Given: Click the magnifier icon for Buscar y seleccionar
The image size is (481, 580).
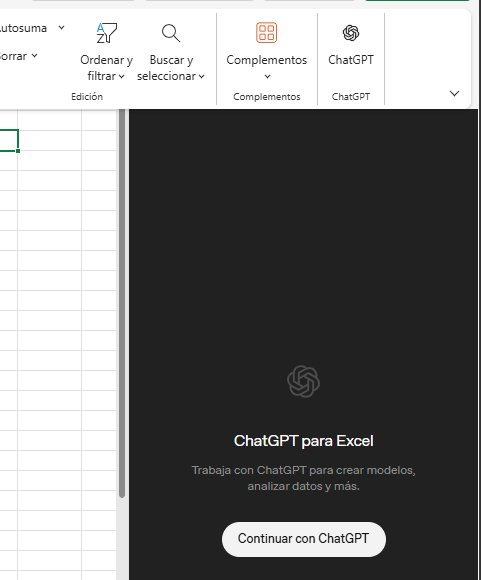Looking at the screenshot, I should pos(171,33).
